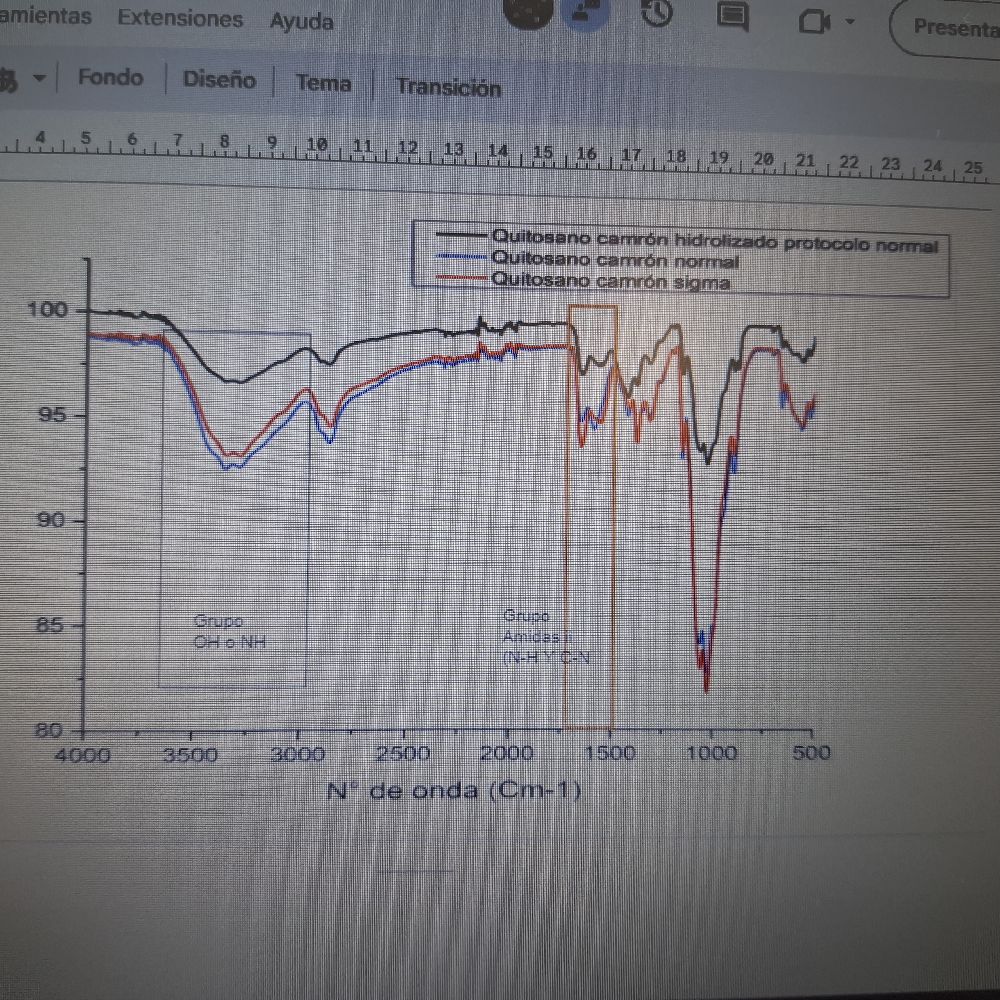Click the 'N° de onda (Cm-1)' axis label
Viewport: 1000px width, 1000px height.
pos(453,791)
